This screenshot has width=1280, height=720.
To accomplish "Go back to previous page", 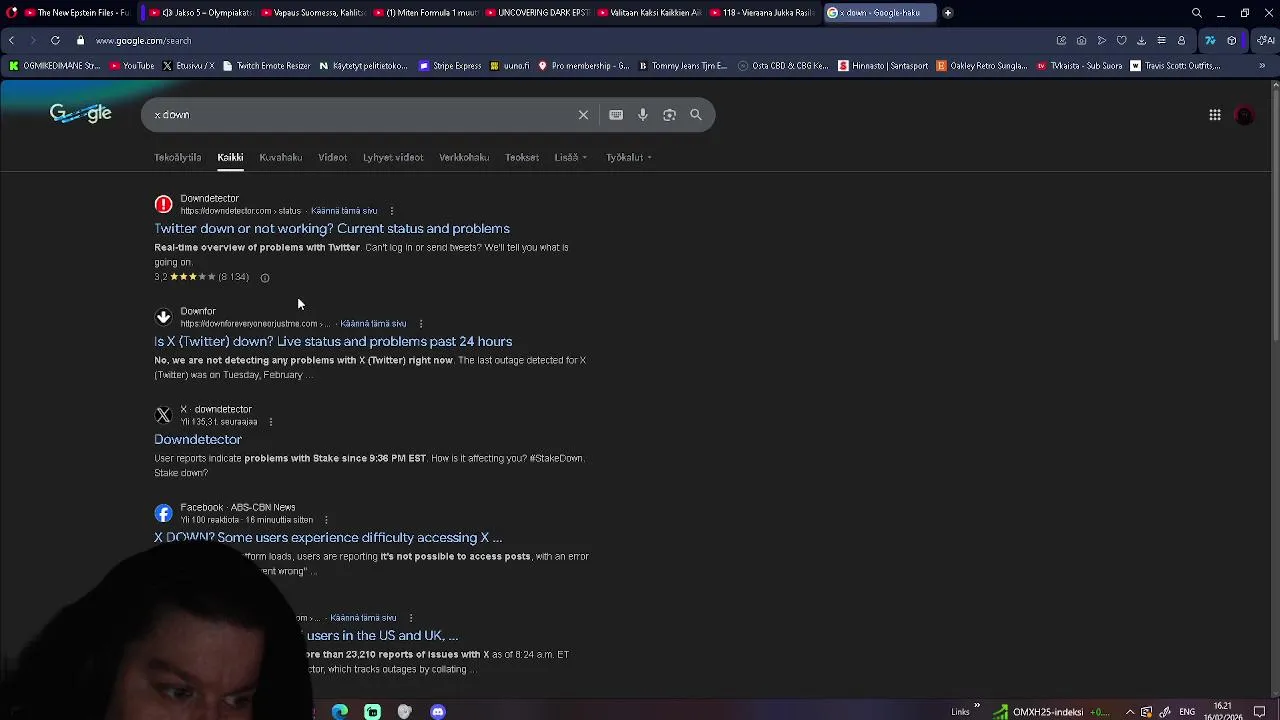I will [11, 41].
